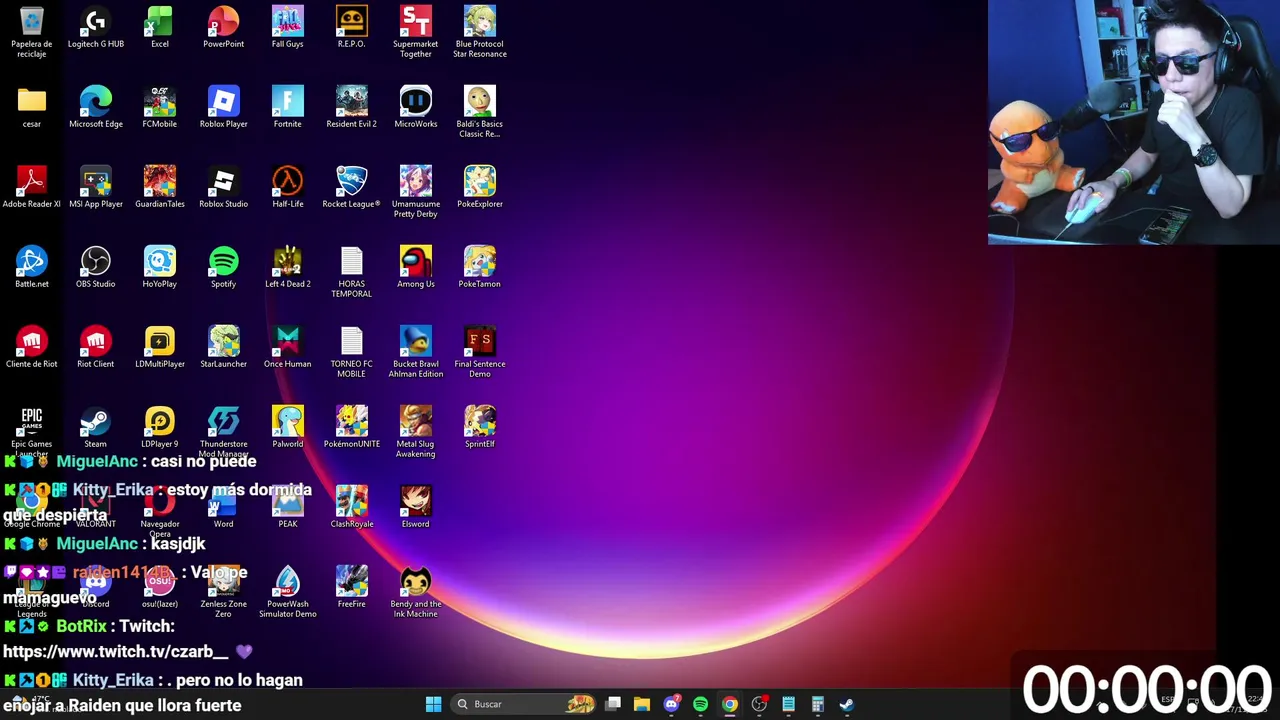Select the HORAS TEMPORAL text file
The width and height of the screenshot is (1280, 720).
tap(351, 272)
